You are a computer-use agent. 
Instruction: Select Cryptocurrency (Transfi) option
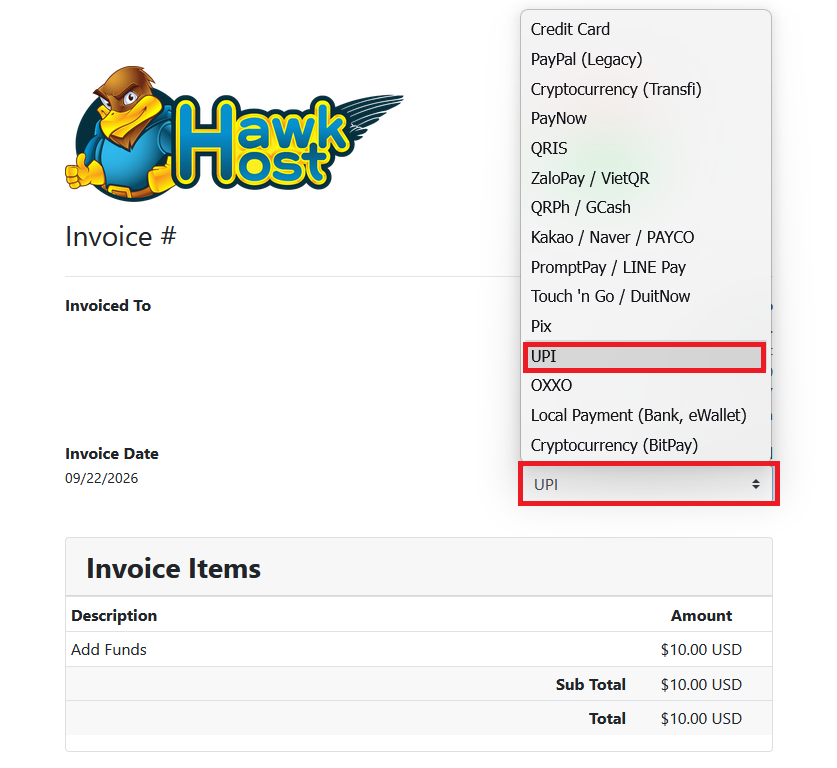point(645,89)
